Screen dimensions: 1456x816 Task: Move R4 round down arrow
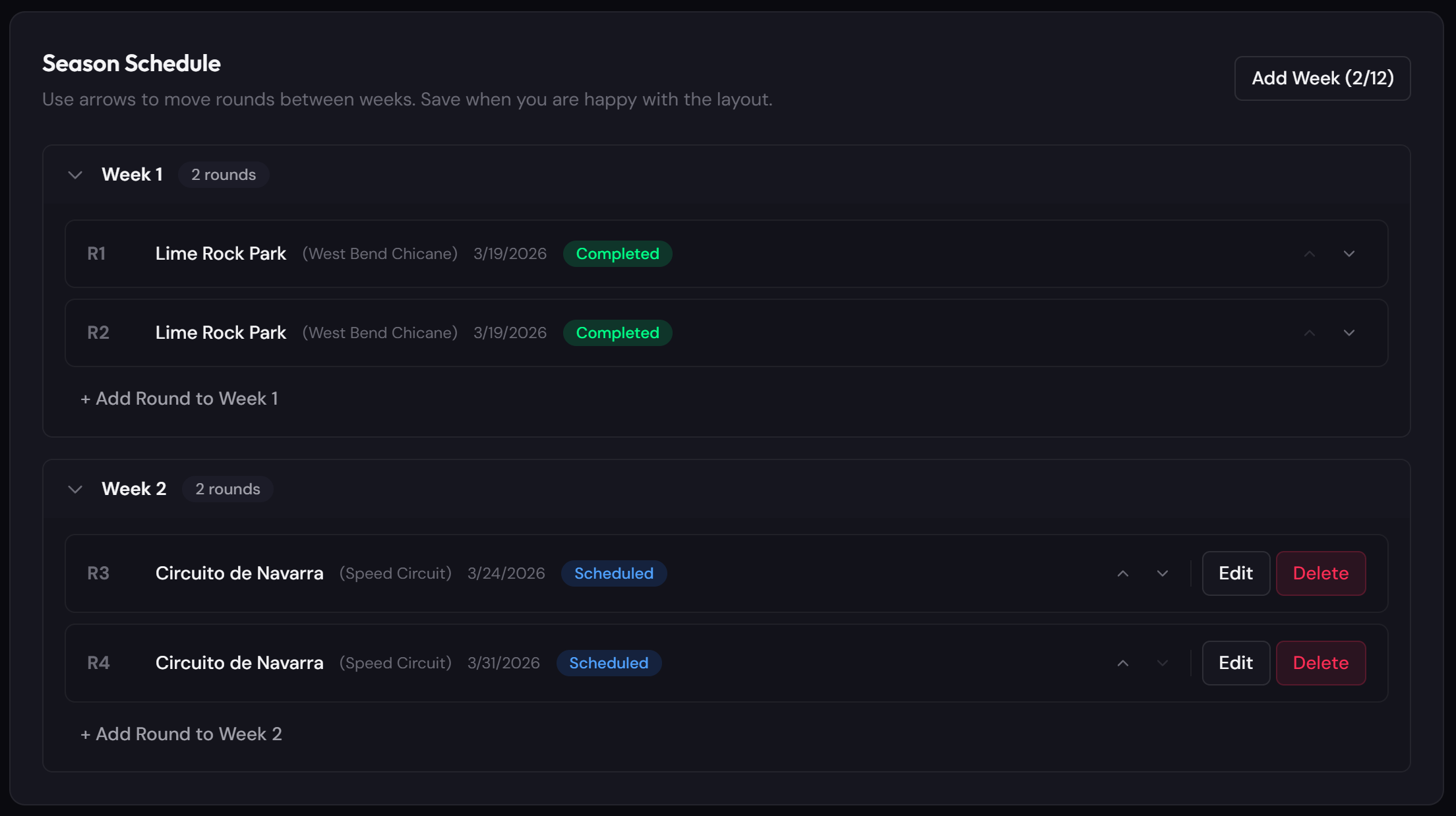(x=1163, y=663)
